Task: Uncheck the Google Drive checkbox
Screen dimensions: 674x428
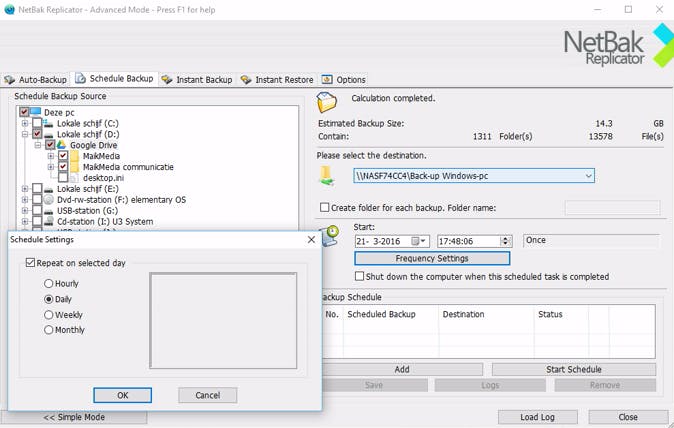Action: coord(50,145)
